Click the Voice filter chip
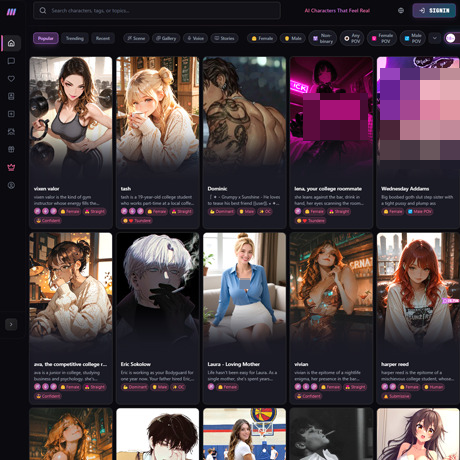The width and height of the screenshot is (460, 460). tap(195, 38)
